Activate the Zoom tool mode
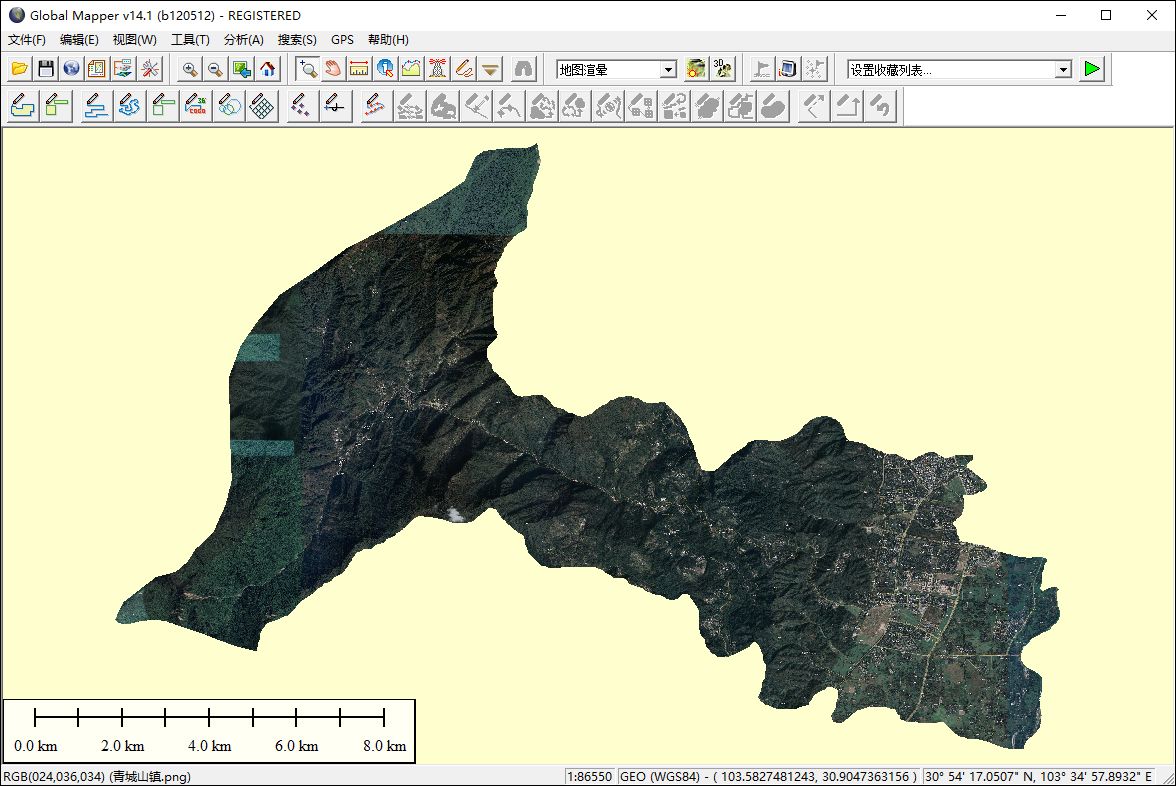Screen dimensions: 1176x786 [307, 69]
